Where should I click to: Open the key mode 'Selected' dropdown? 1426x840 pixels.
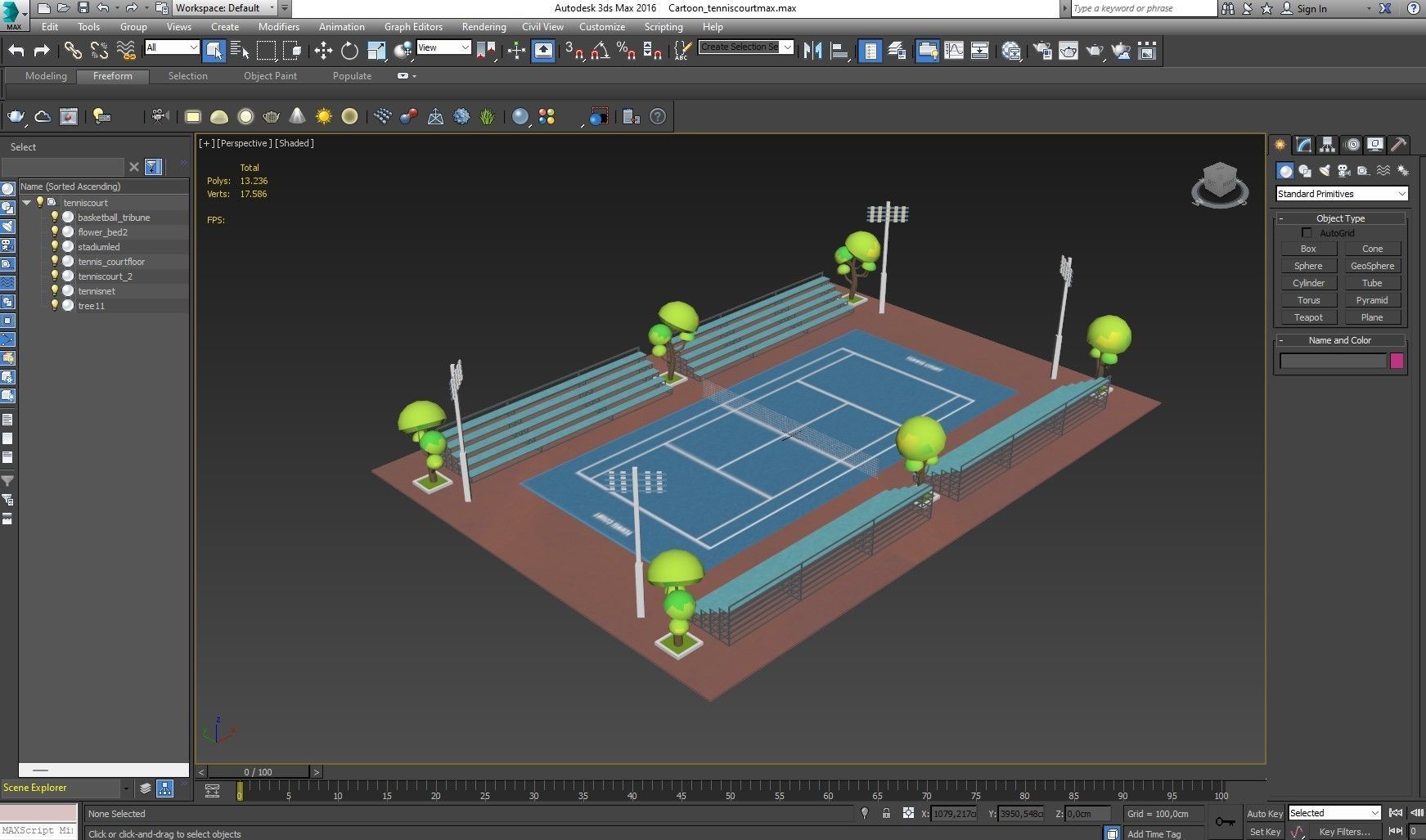1334,813
